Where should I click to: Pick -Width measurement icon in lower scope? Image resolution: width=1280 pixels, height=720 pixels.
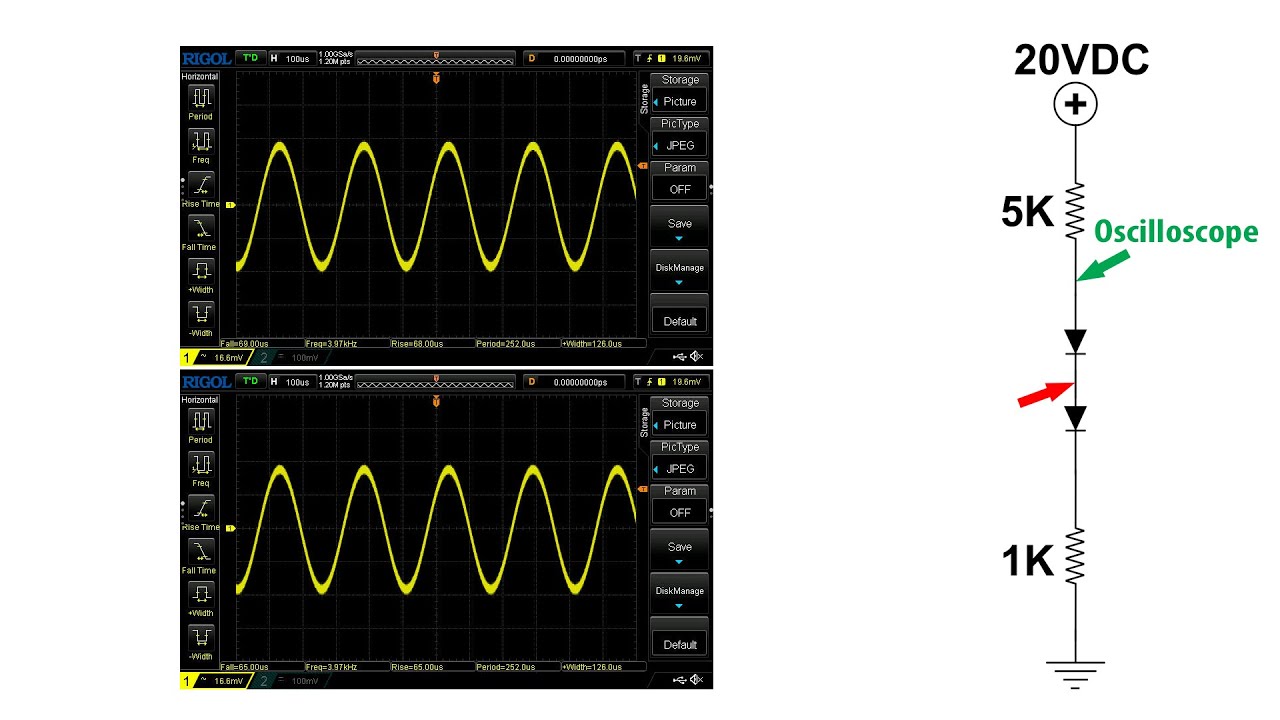[x=202, y=636]
